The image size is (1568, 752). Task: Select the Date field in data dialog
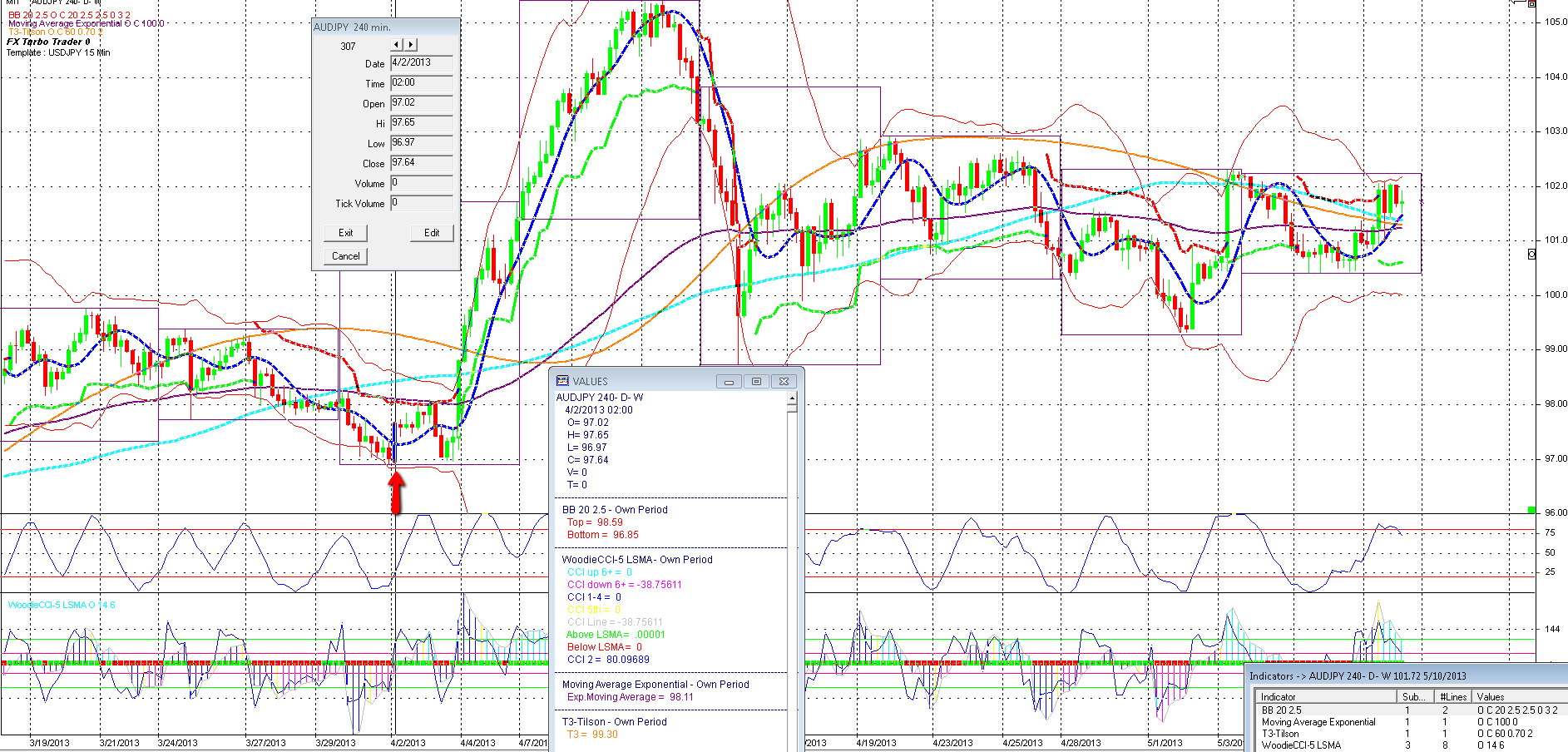(422, 63)
